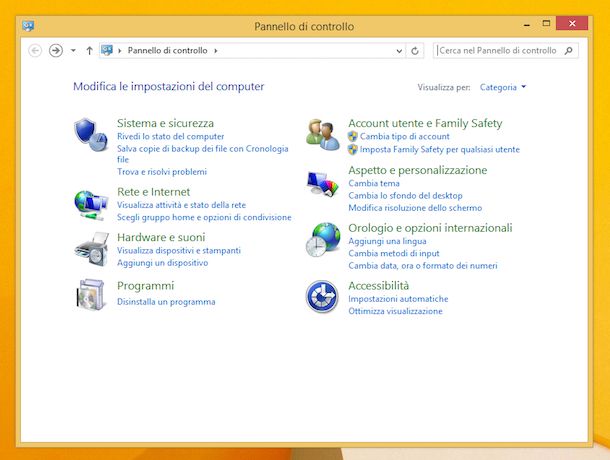Open the Accessibilità blue circle icon
This screenshot has height=460, width=610.
(322, 297)
